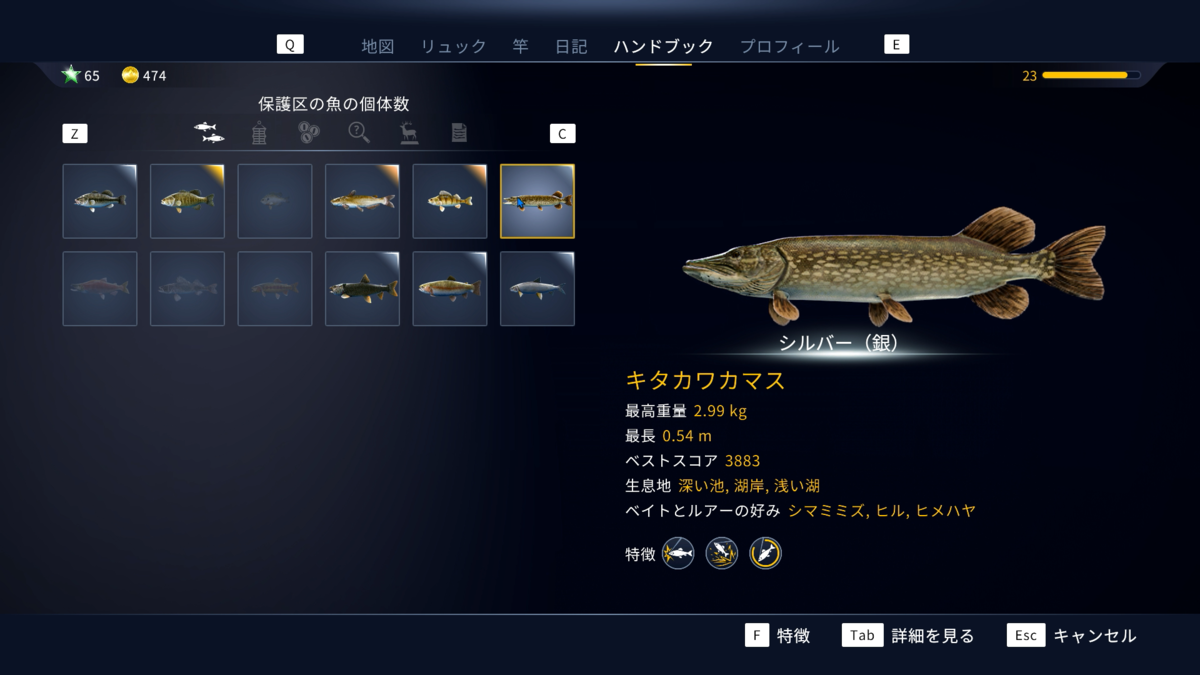The height and width of the screenshot is (675, 1200).
Task: Select the fish population category icon
Action: tap(209, 132)
